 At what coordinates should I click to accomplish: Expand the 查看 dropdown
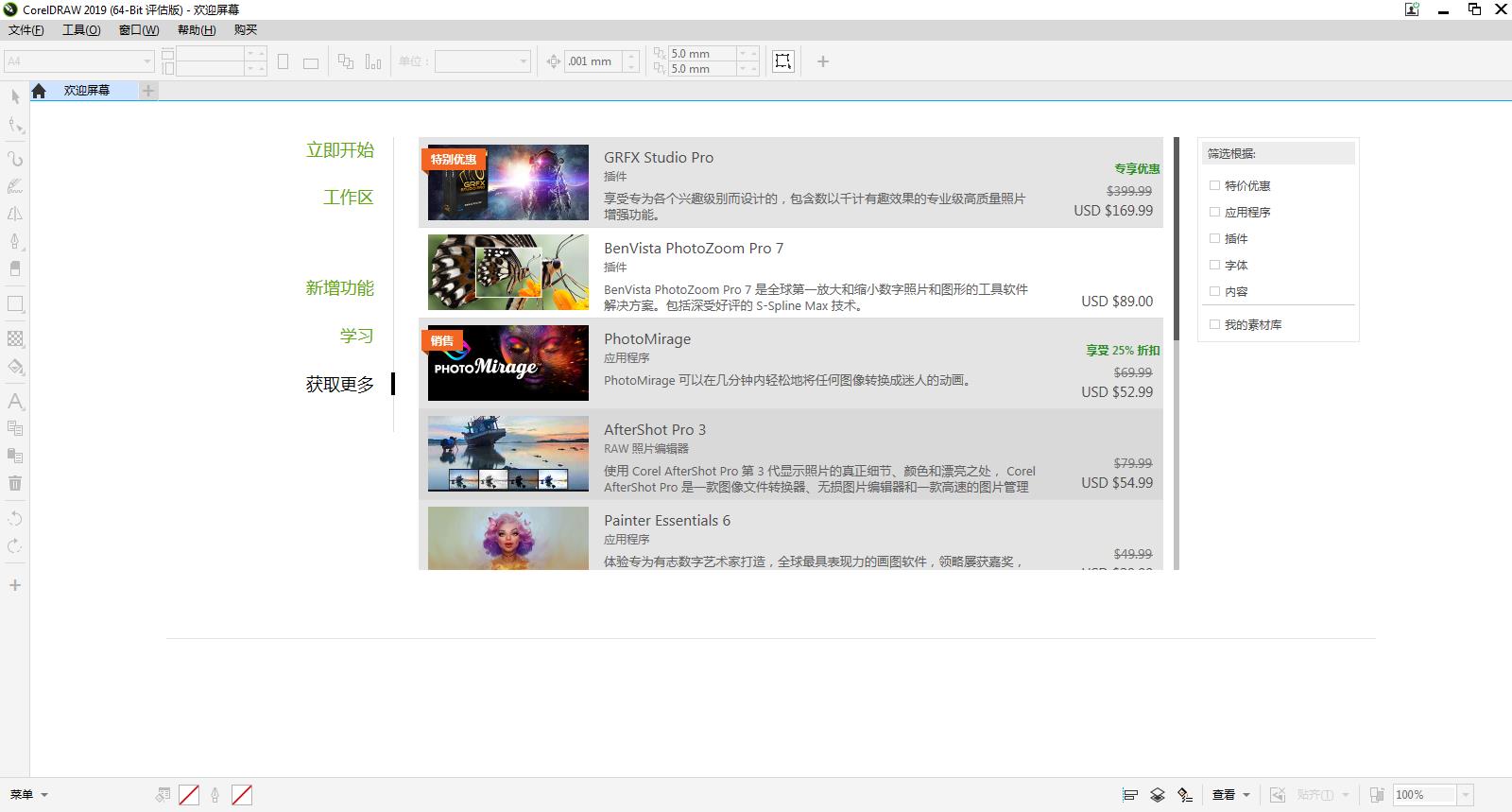coord(1230,795)
